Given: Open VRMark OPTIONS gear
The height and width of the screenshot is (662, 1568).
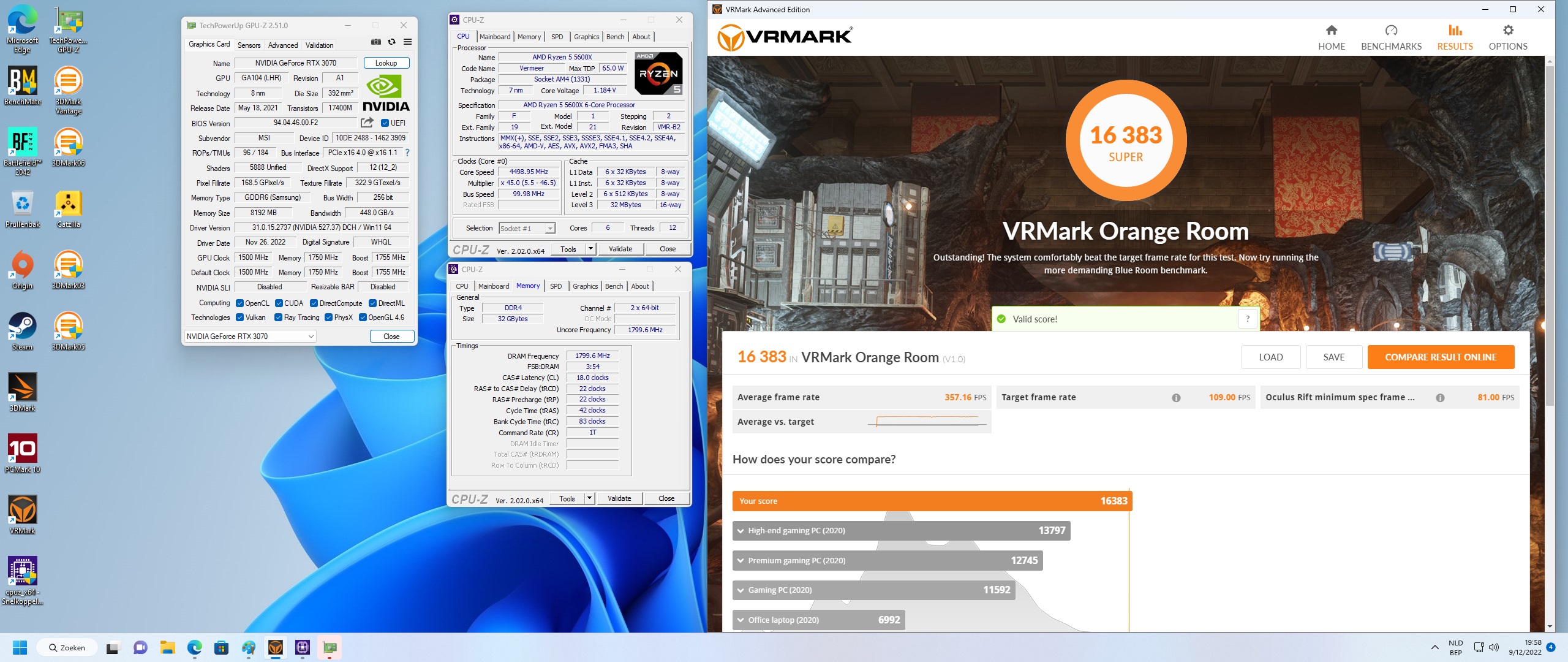Looking at the screenshot, I should point(1508,37).
